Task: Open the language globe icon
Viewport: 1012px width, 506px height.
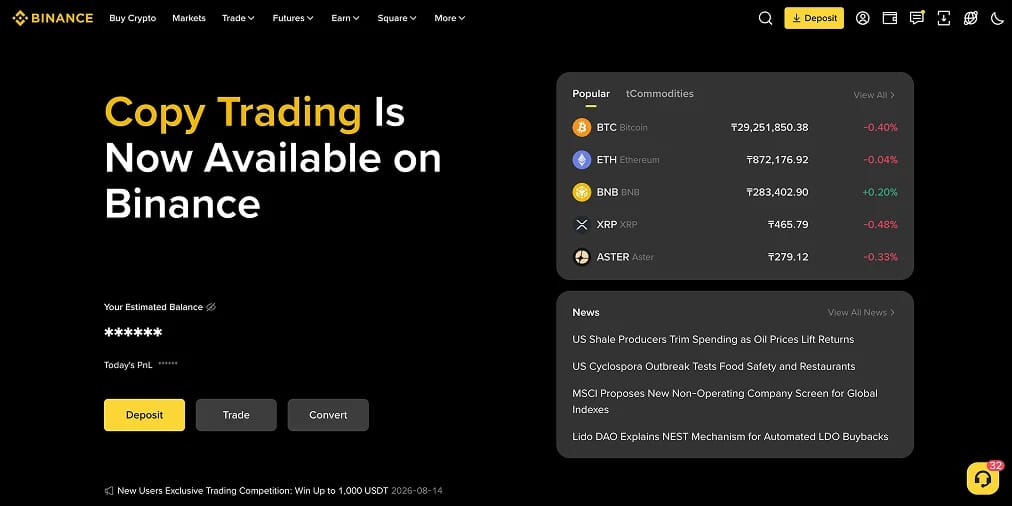Action: [971, 18]
